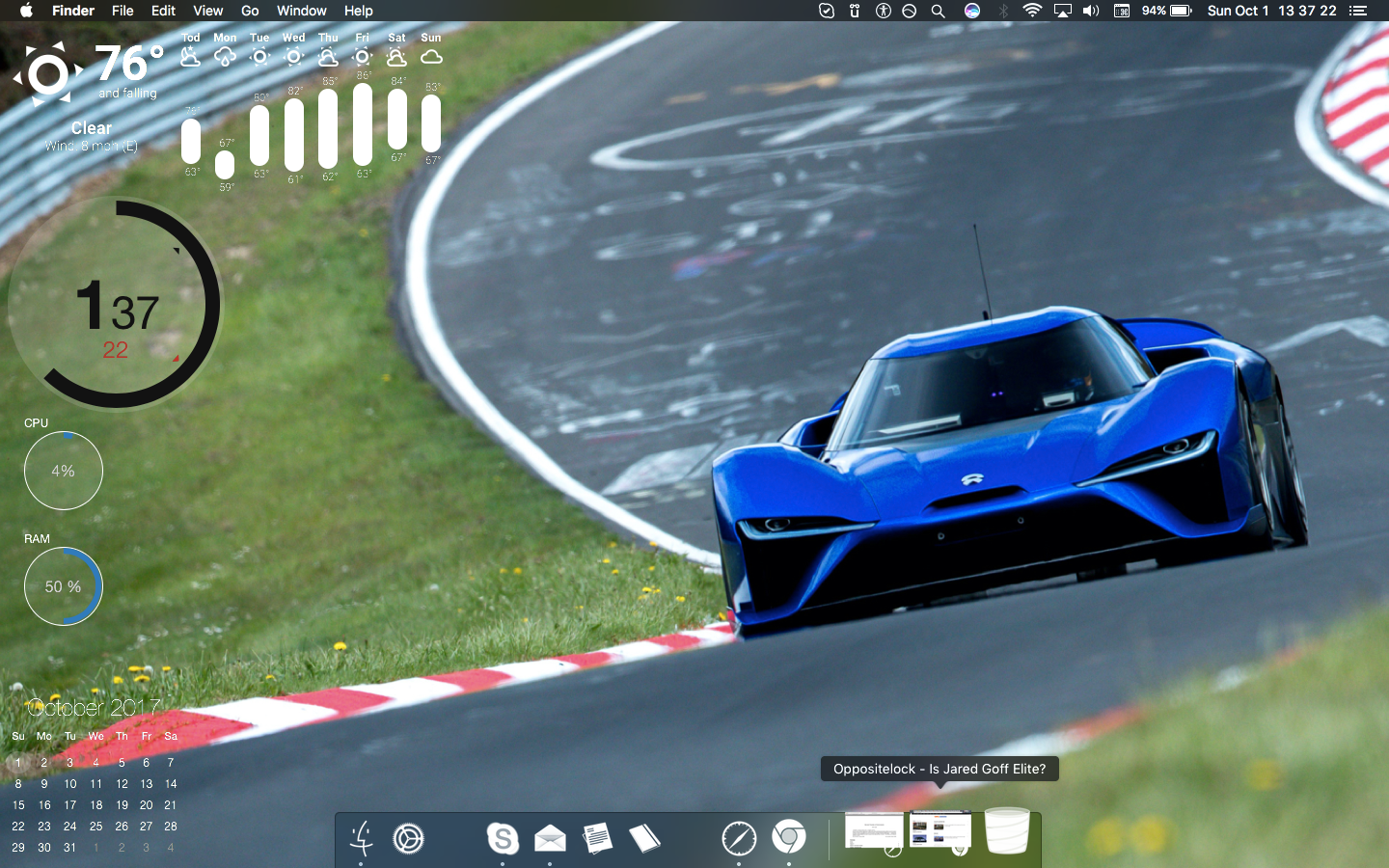Launch Chrome from the Dock
This screenshot has width=1389, height=868.
[789, 837]
